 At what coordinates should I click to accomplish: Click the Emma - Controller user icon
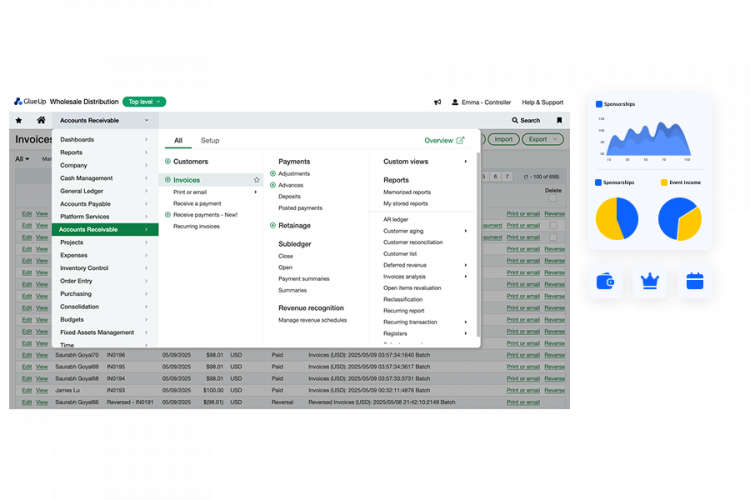(x=455, y=102)
